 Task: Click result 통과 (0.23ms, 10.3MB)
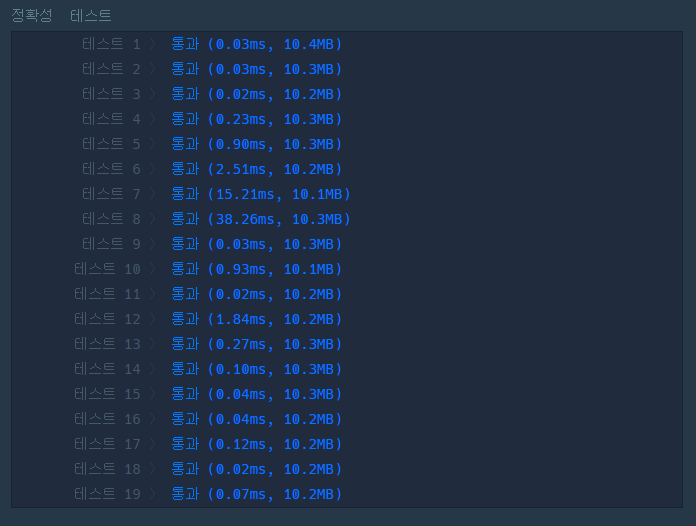[x=257, y=119]
